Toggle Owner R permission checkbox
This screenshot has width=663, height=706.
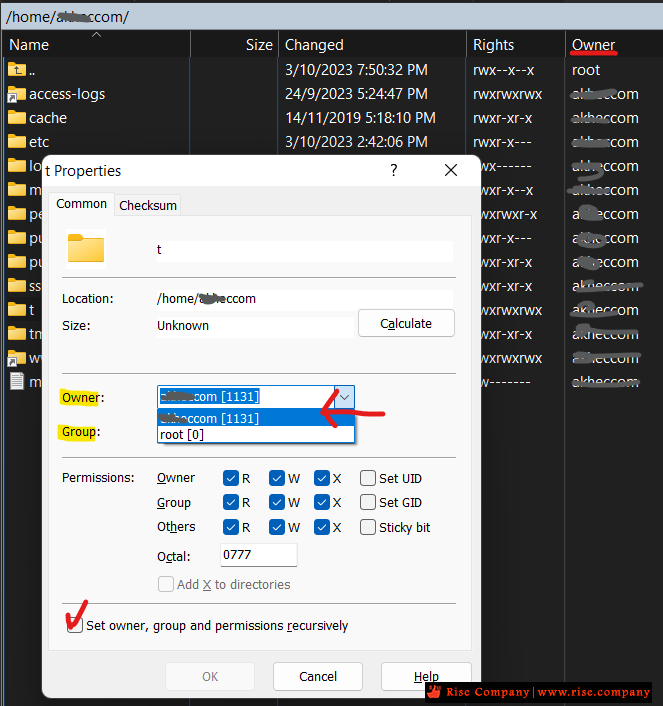(x=231, y=478)
